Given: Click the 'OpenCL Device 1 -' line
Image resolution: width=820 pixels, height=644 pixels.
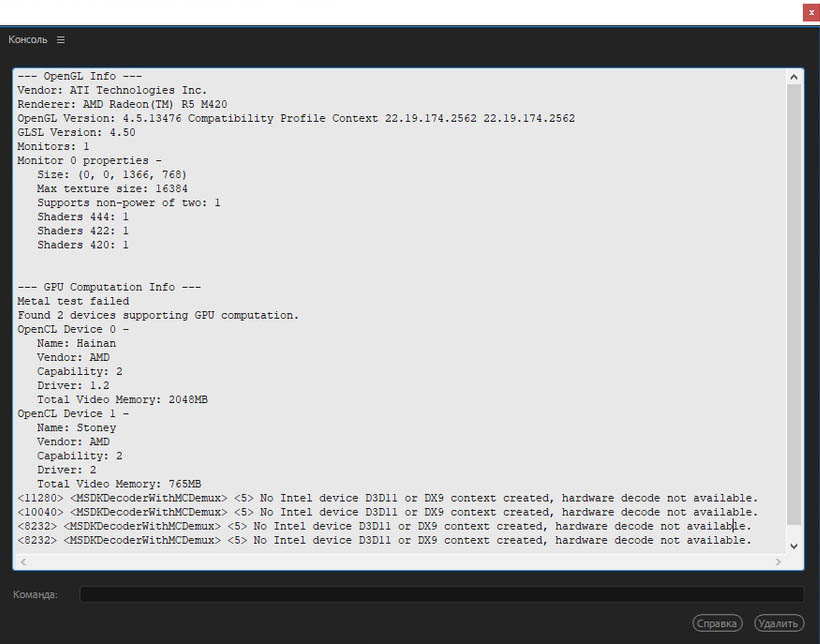Looking at the screenshot, I should coord(73,414).
